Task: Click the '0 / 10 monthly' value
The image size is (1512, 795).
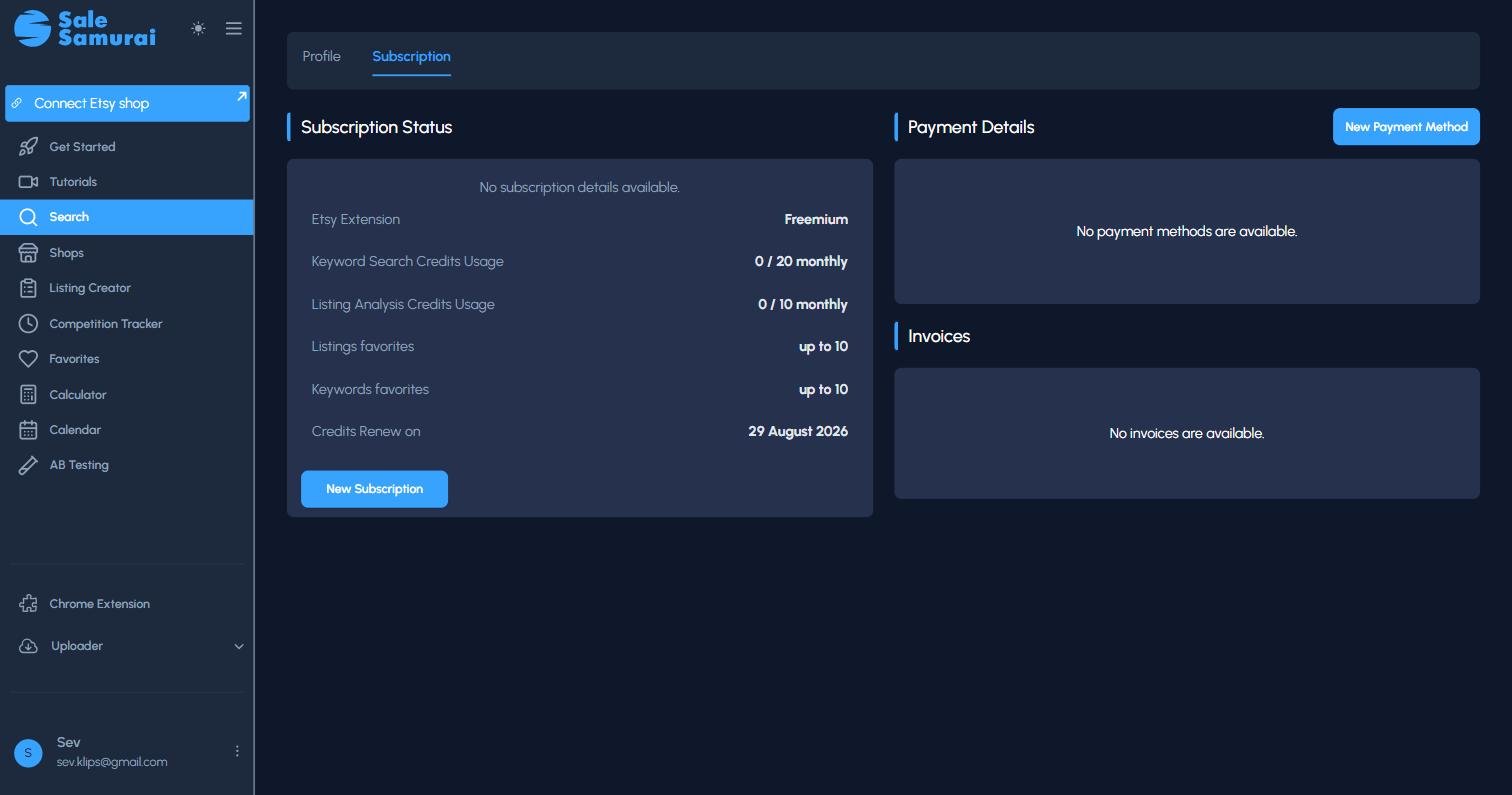Action: click(x=803, y=304)
